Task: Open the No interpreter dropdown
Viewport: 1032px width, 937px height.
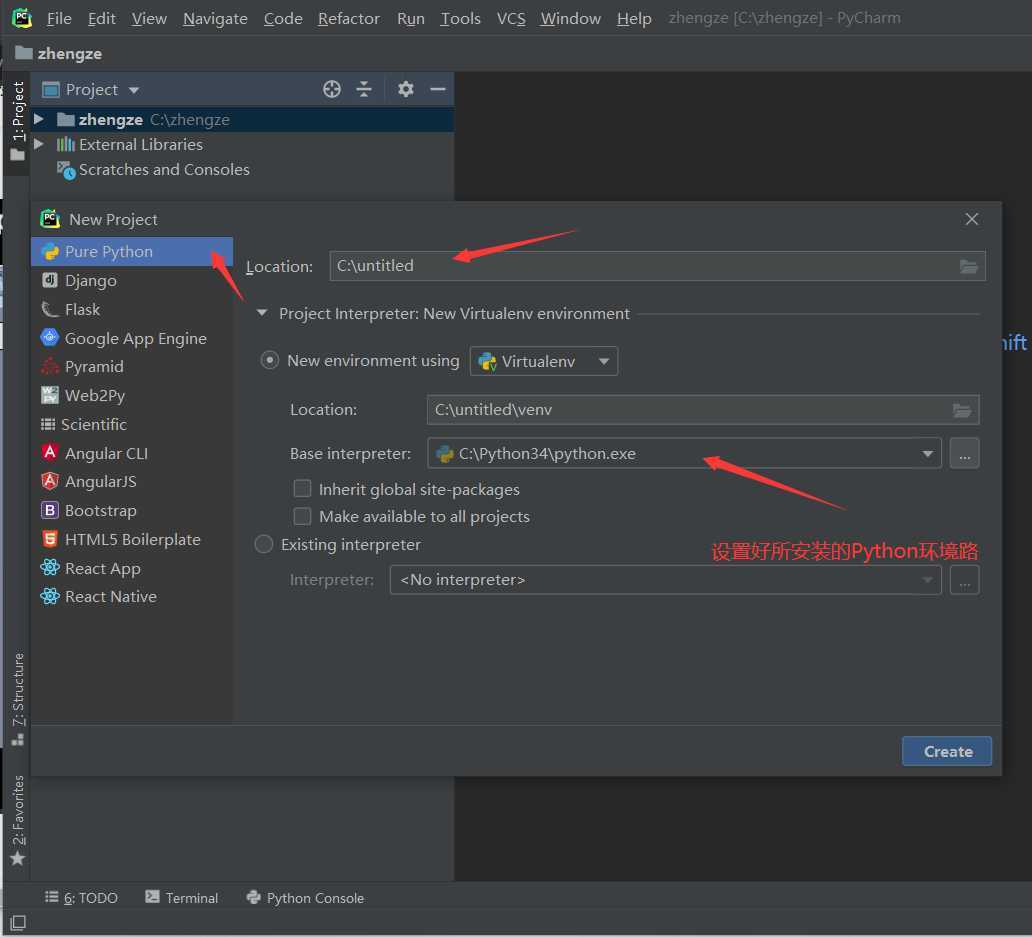Action: 665,580
